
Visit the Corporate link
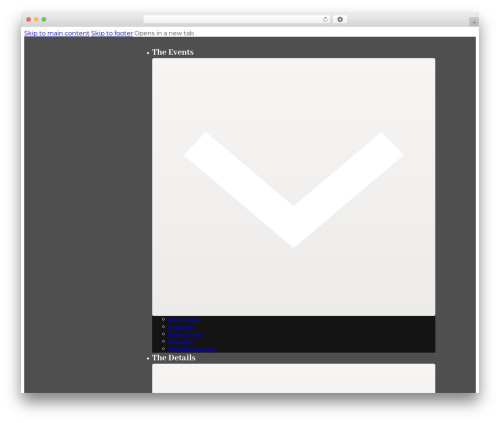click(180, 341)
